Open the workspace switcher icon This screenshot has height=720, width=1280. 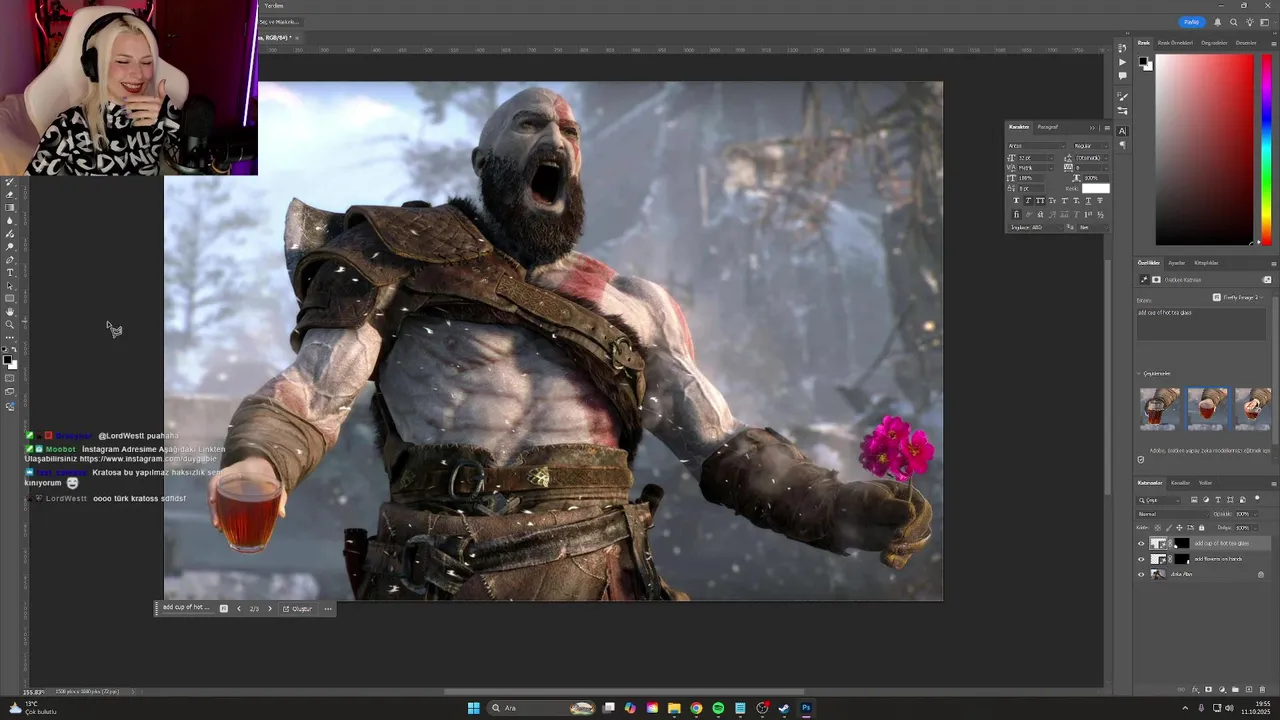click(1265, 22)
